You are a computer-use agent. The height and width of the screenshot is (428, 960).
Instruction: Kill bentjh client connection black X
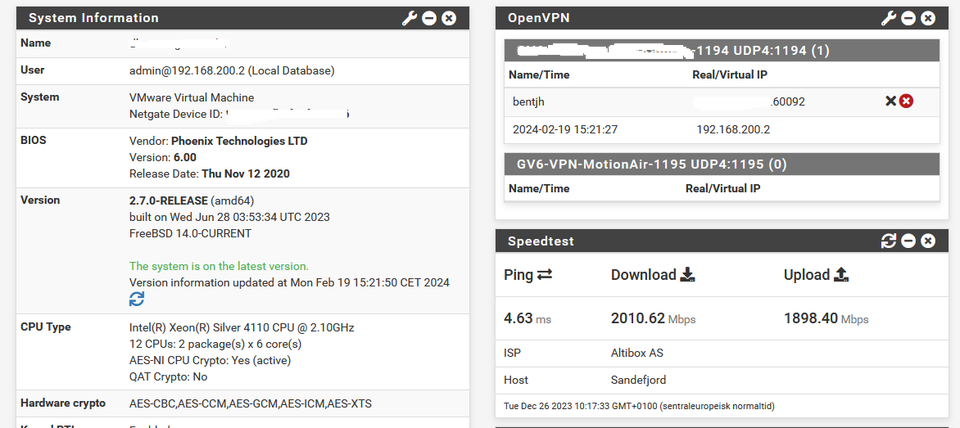pos(891,101)
